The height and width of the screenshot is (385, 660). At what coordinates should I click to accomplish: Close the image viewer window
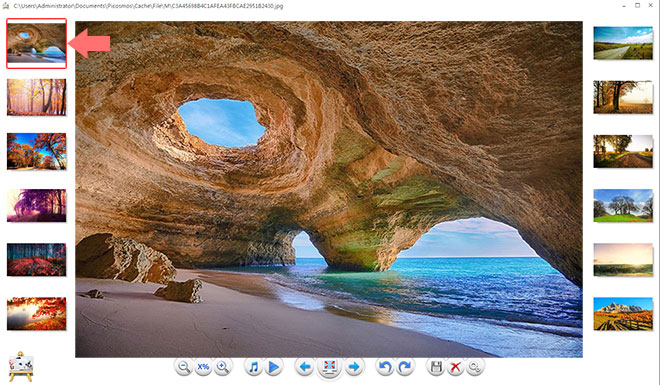point(651,5)
